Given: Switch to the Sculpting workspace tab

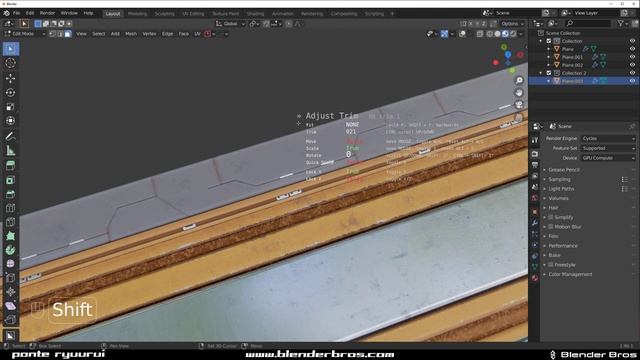Looking at the screenshot, I should tap(164, 13).
